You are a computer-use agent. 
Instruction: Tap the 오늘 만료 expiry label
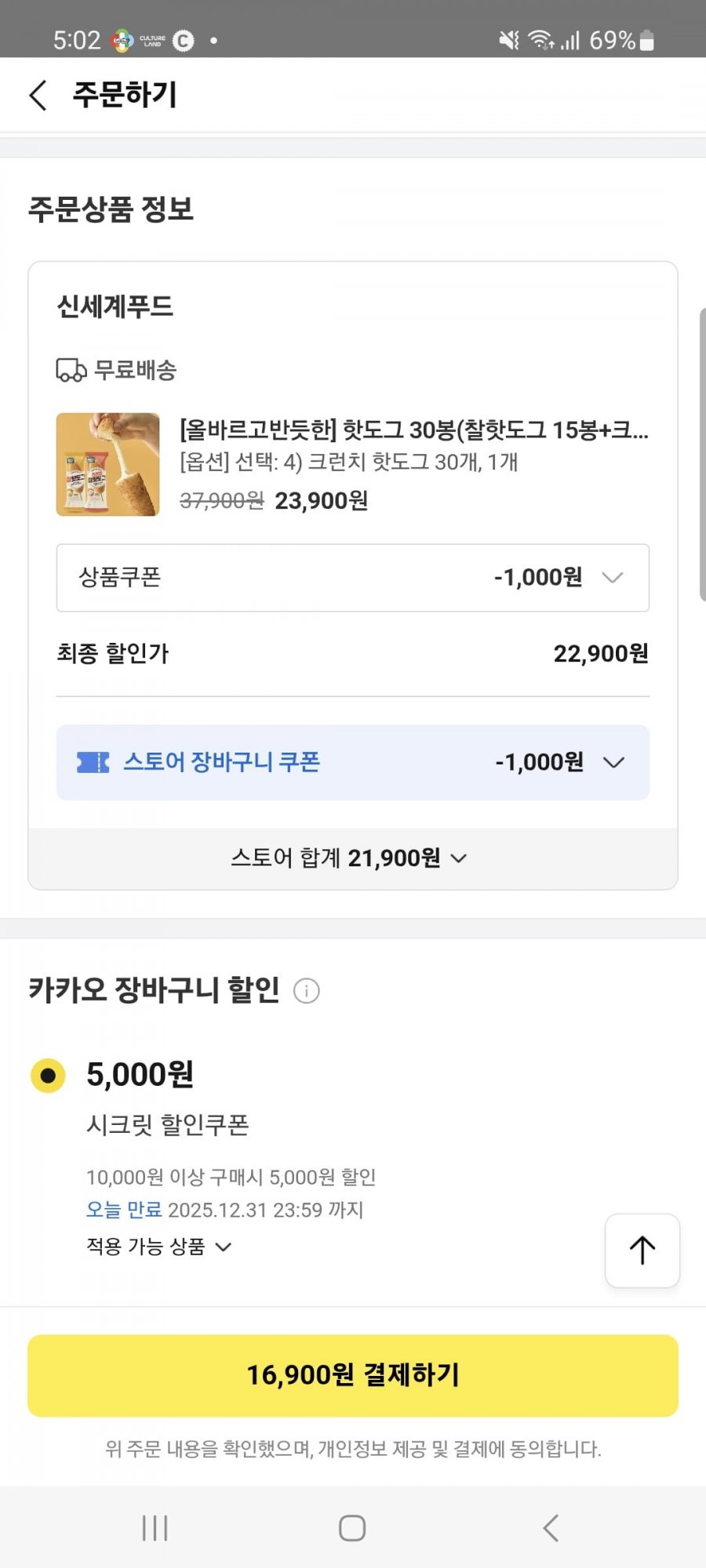(x=124, y=1210)
